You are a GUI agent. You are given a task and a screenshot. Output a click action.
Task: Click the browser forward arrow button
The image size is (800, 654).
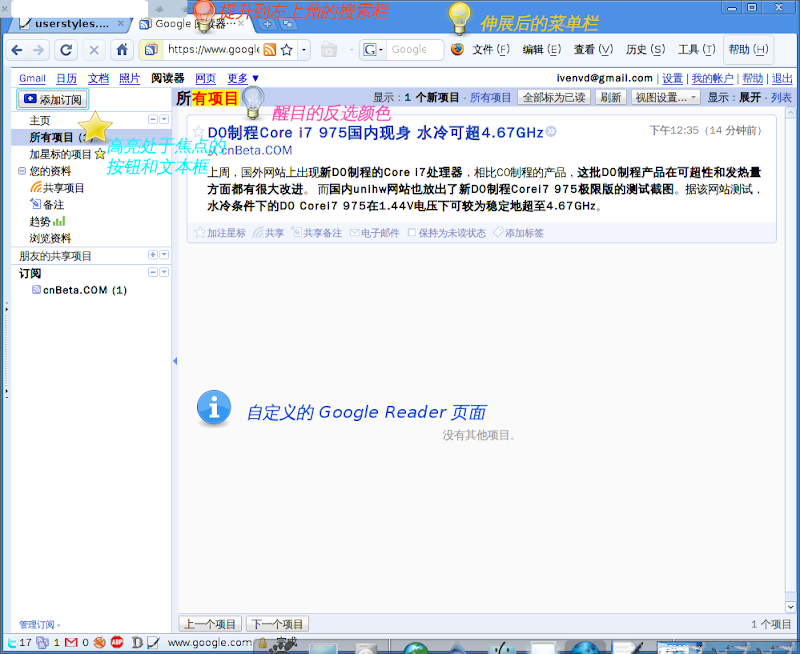(x=39, y=50)
